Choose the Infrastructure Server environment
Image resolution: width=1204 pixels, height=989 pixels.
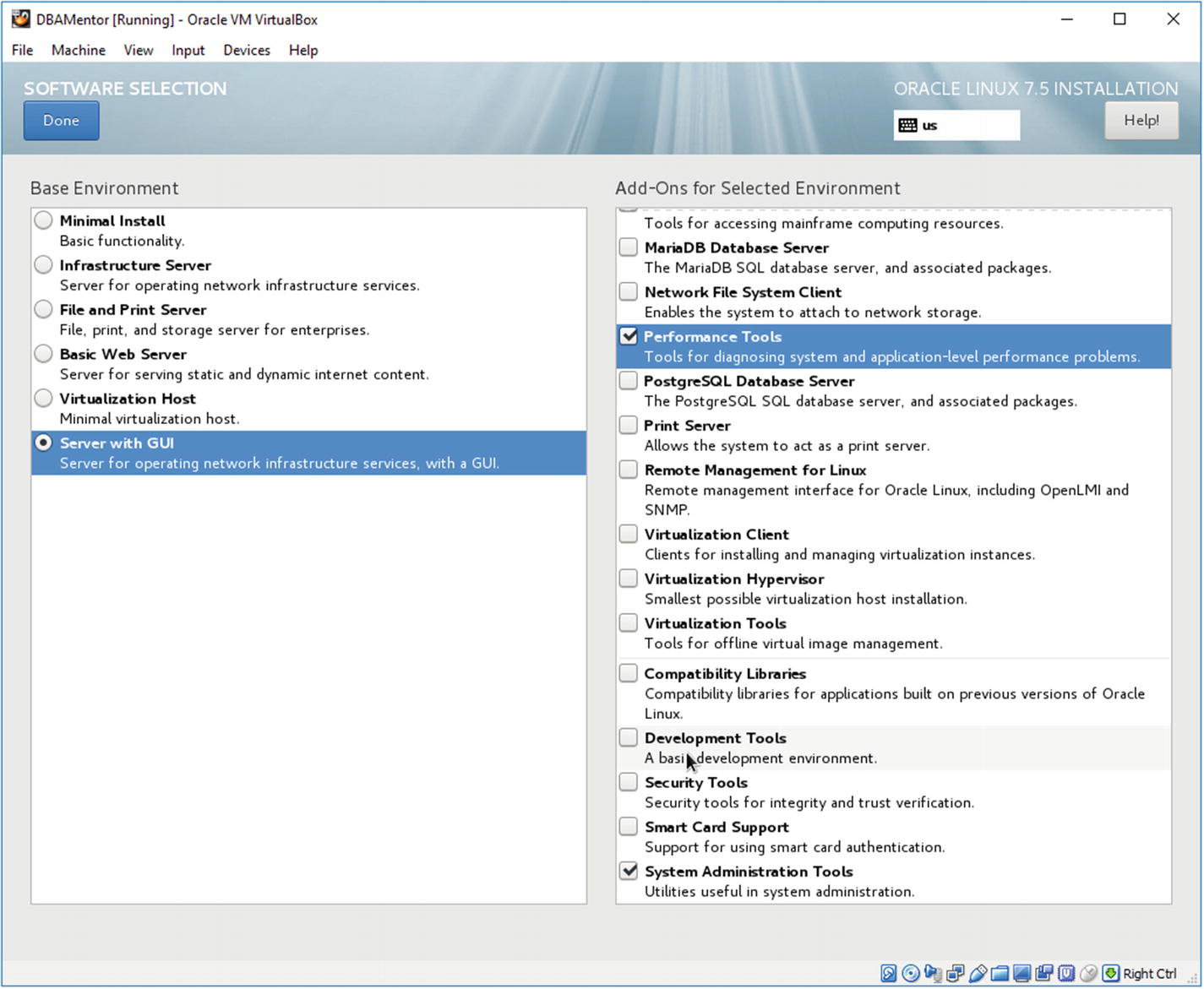tap(43, 265)
